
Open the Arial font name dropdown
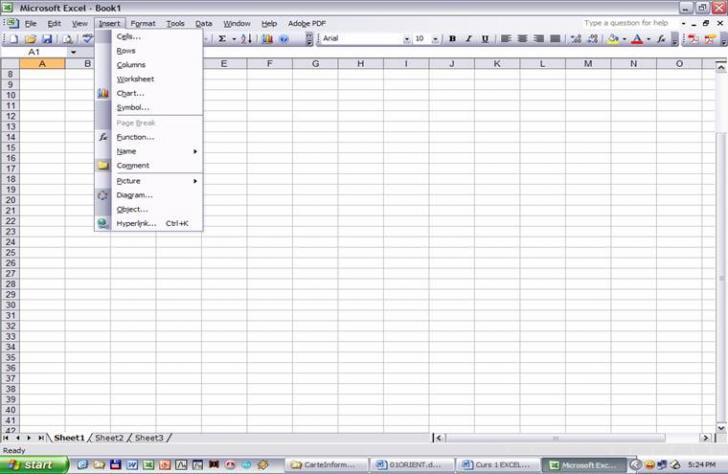click(x=407, y=39)
